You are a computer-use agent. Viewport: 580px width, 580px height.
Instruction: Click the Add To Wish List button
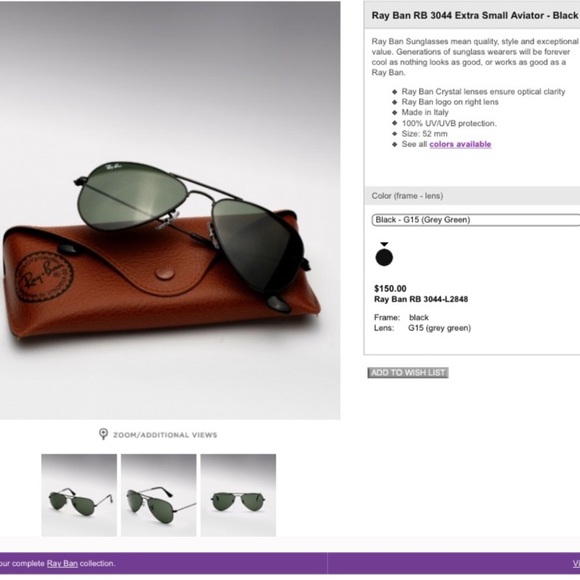pos(408,372)
